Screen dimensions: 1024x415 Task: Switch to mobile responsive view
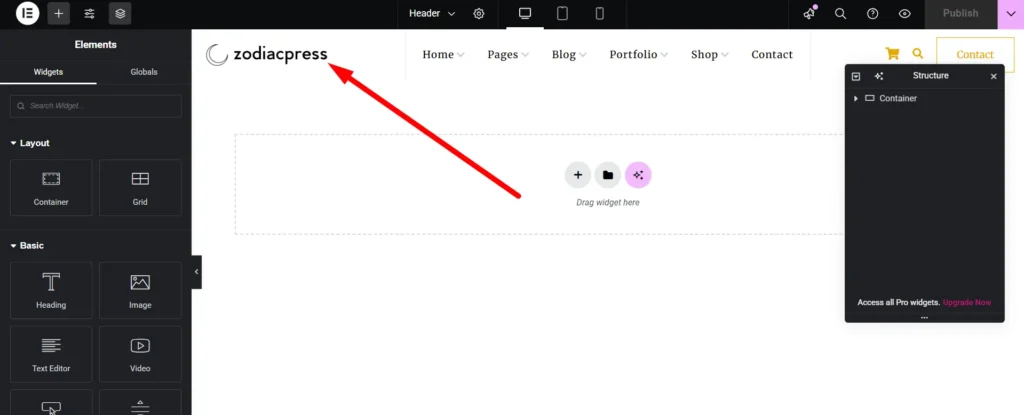click(x=599, y=14)
